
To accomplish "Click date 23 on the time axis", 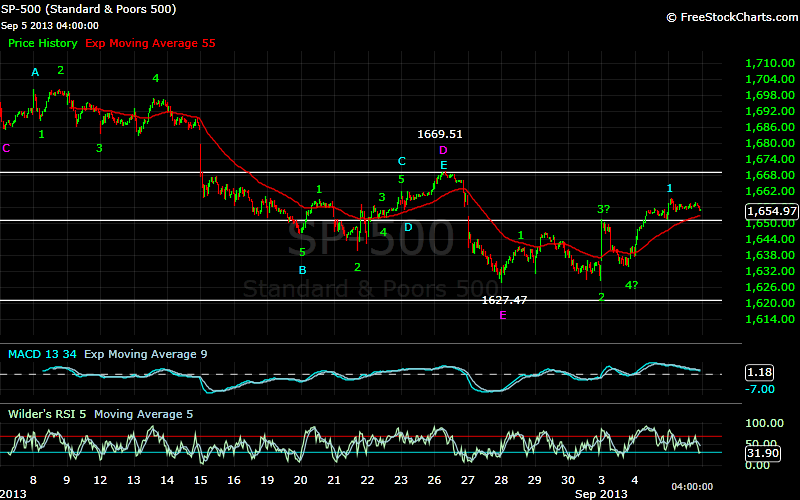I will [401, 480].
